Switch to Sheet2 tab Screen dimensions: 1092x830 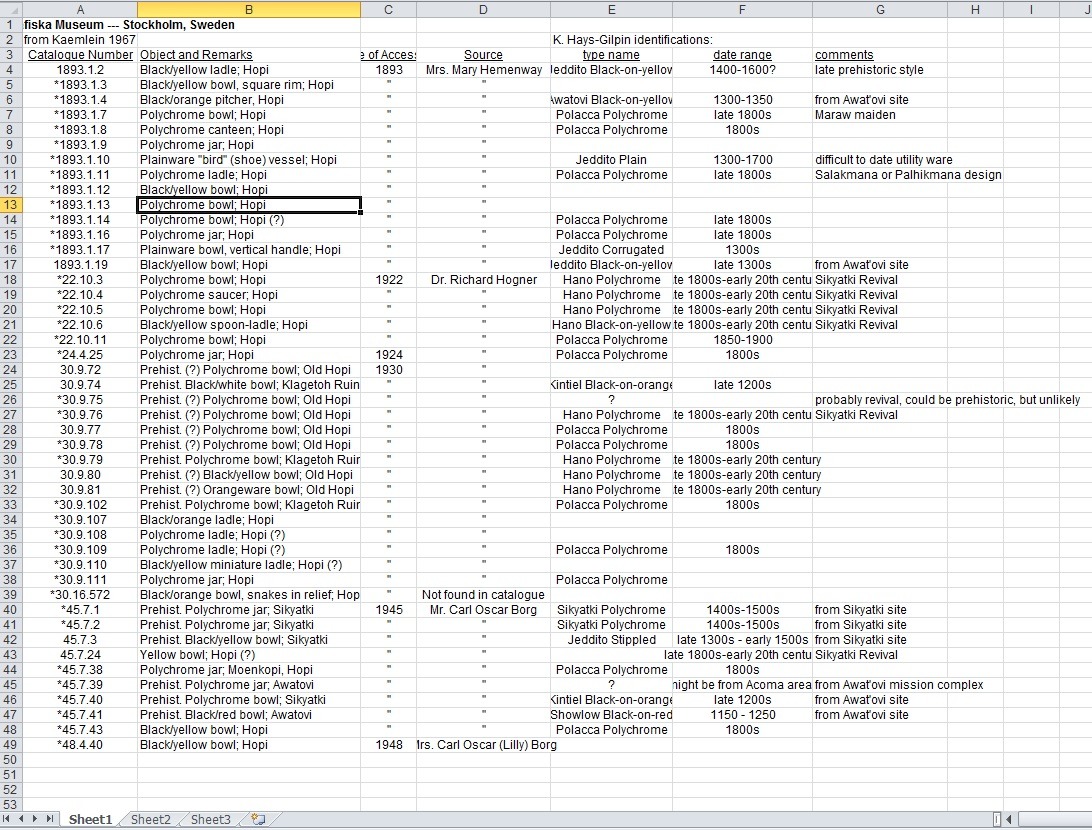[x=150, y=820]
